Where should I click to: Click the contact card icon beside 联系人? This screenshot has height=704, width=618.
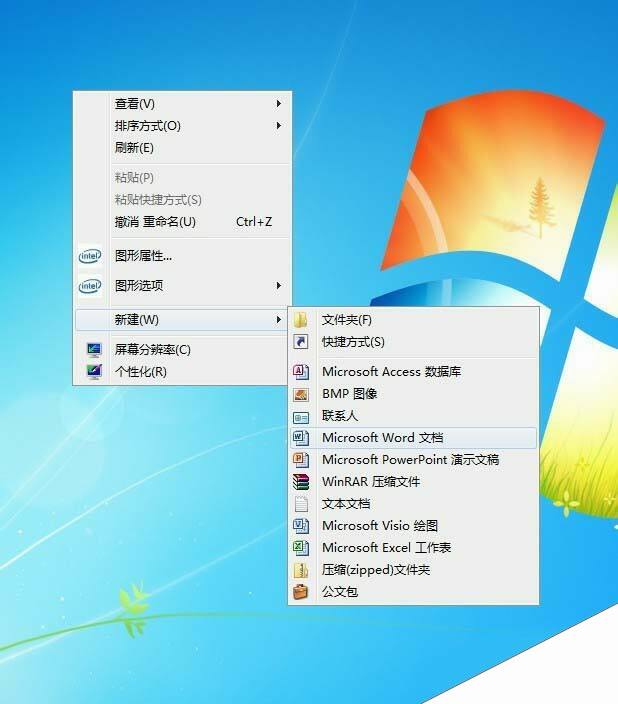(x=300, y=418)
